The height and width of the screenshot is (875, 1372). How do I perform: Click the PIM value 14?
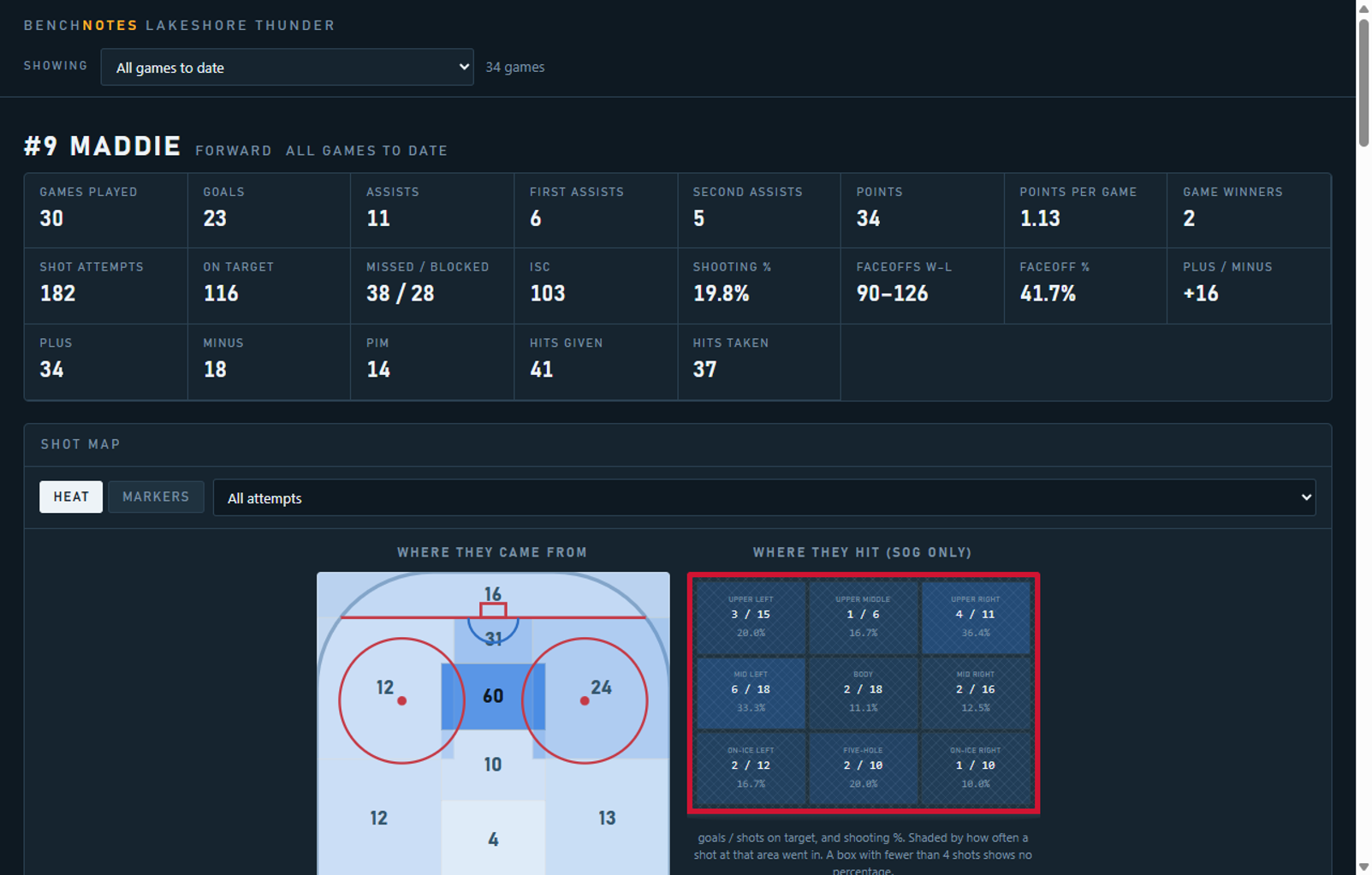point(378,369)
